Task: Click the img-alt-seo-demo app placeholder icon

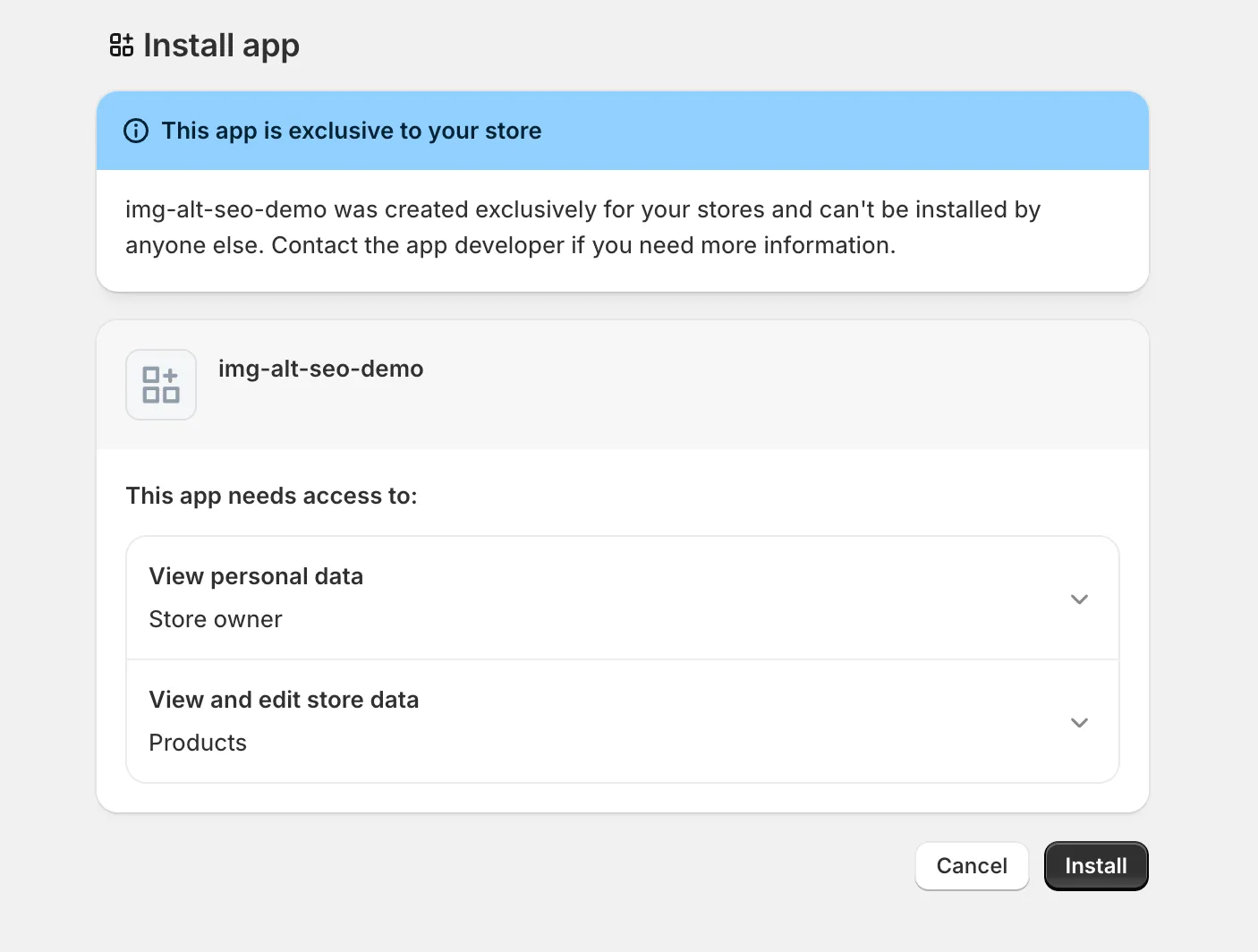Action: point(161,385)
